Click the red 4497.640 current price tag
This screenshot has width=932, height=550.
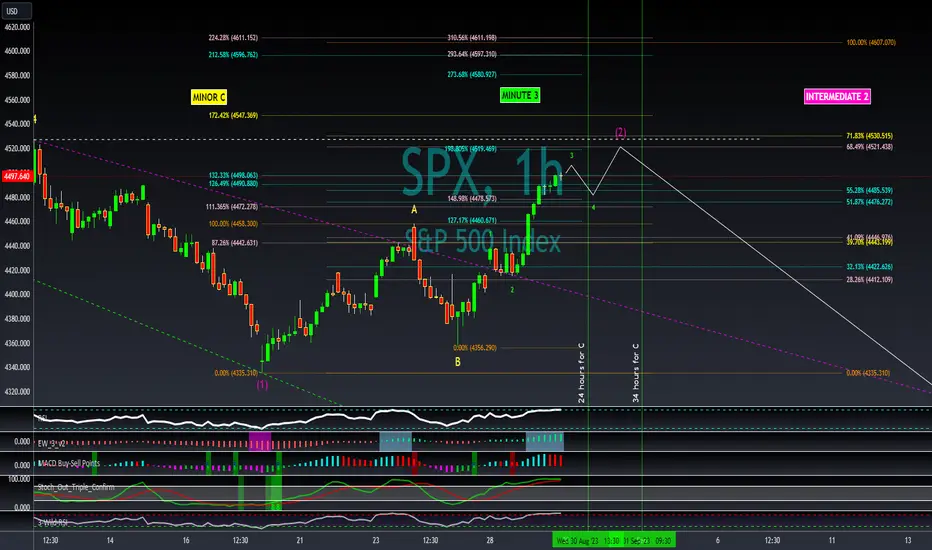pos(17,176)
